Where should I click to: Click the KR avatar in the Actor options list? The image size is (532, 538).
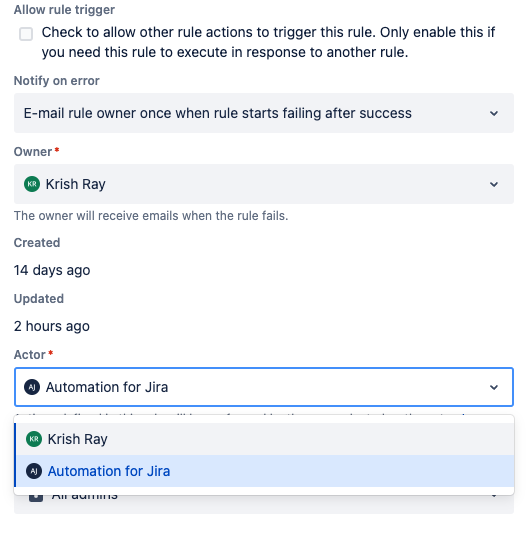[34, 439]
